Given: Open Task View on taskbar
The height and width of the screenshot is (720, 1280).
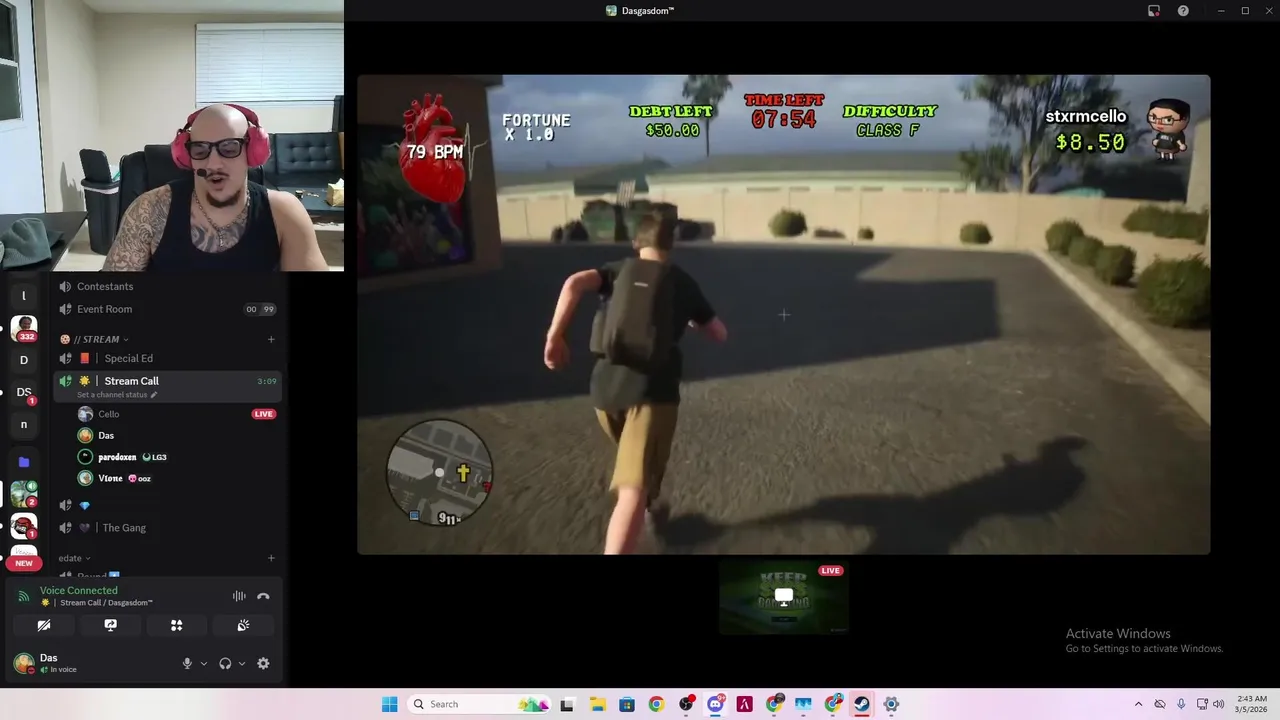Looking at the screenshot, I should click(567, 704).
